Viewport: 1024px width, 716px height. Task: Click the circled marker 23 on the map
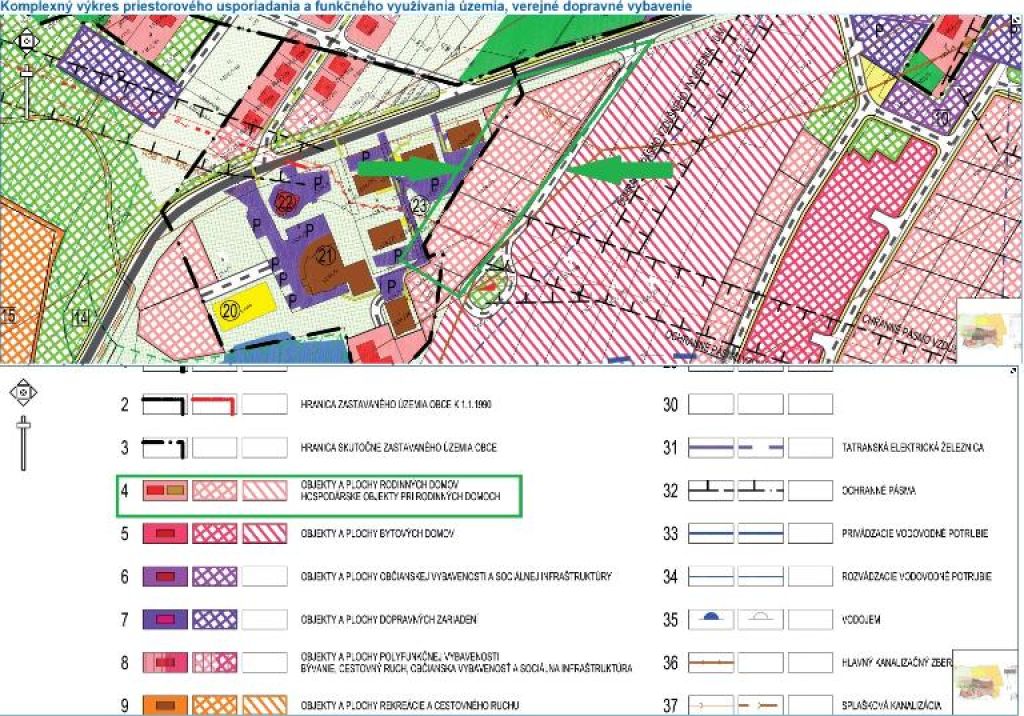point(419,205)
